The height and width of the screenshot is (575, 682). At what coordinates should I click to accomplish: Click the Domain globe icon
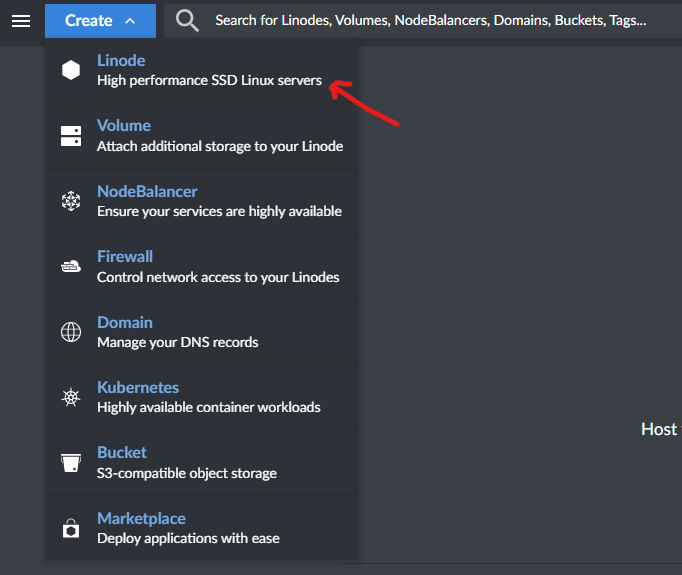(71, 332)
